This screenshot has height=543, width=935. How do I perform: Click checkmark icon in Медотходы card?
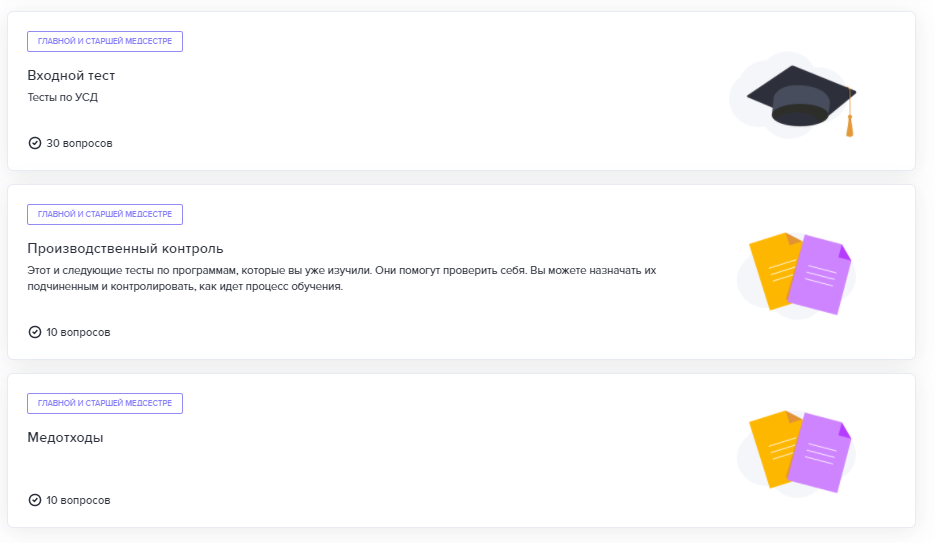click(35, 500)
